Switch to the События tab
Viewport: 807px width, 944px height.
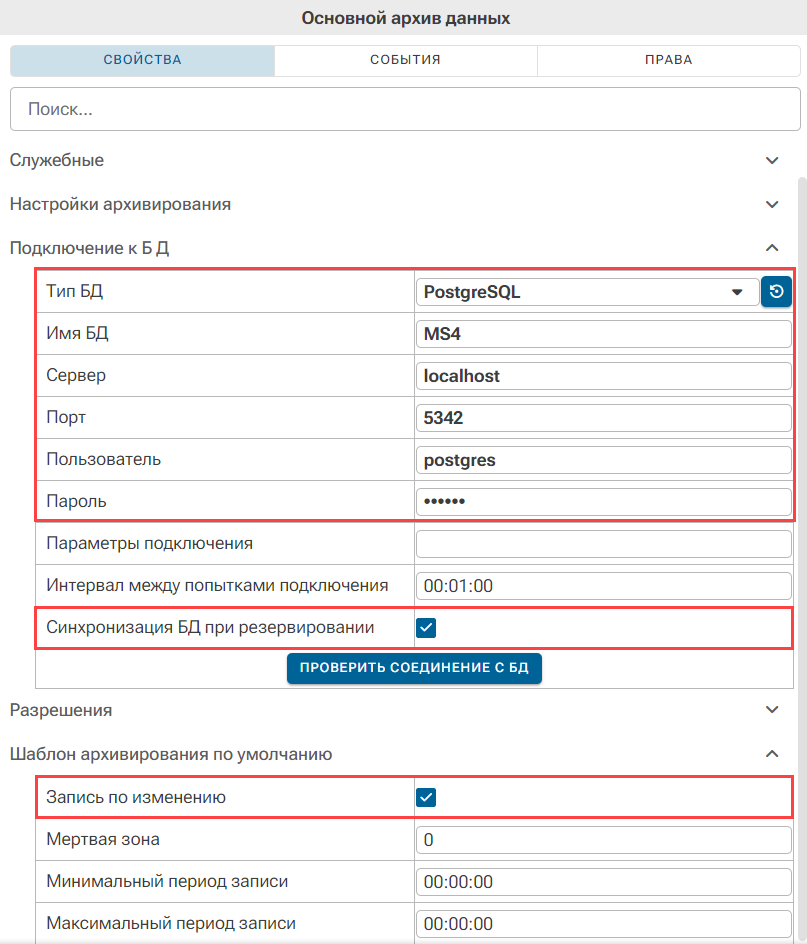click(405, 60)
